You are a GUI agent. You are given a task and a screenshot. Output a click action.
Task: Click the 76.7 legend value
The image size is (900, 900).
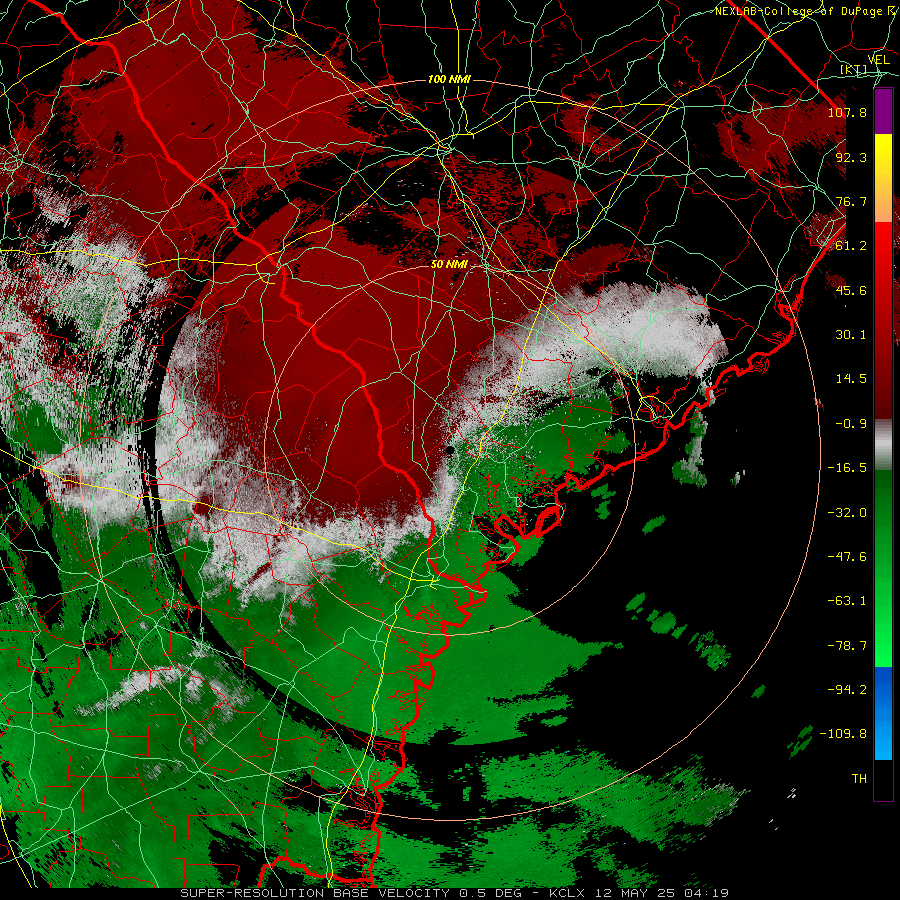[851, 201]
